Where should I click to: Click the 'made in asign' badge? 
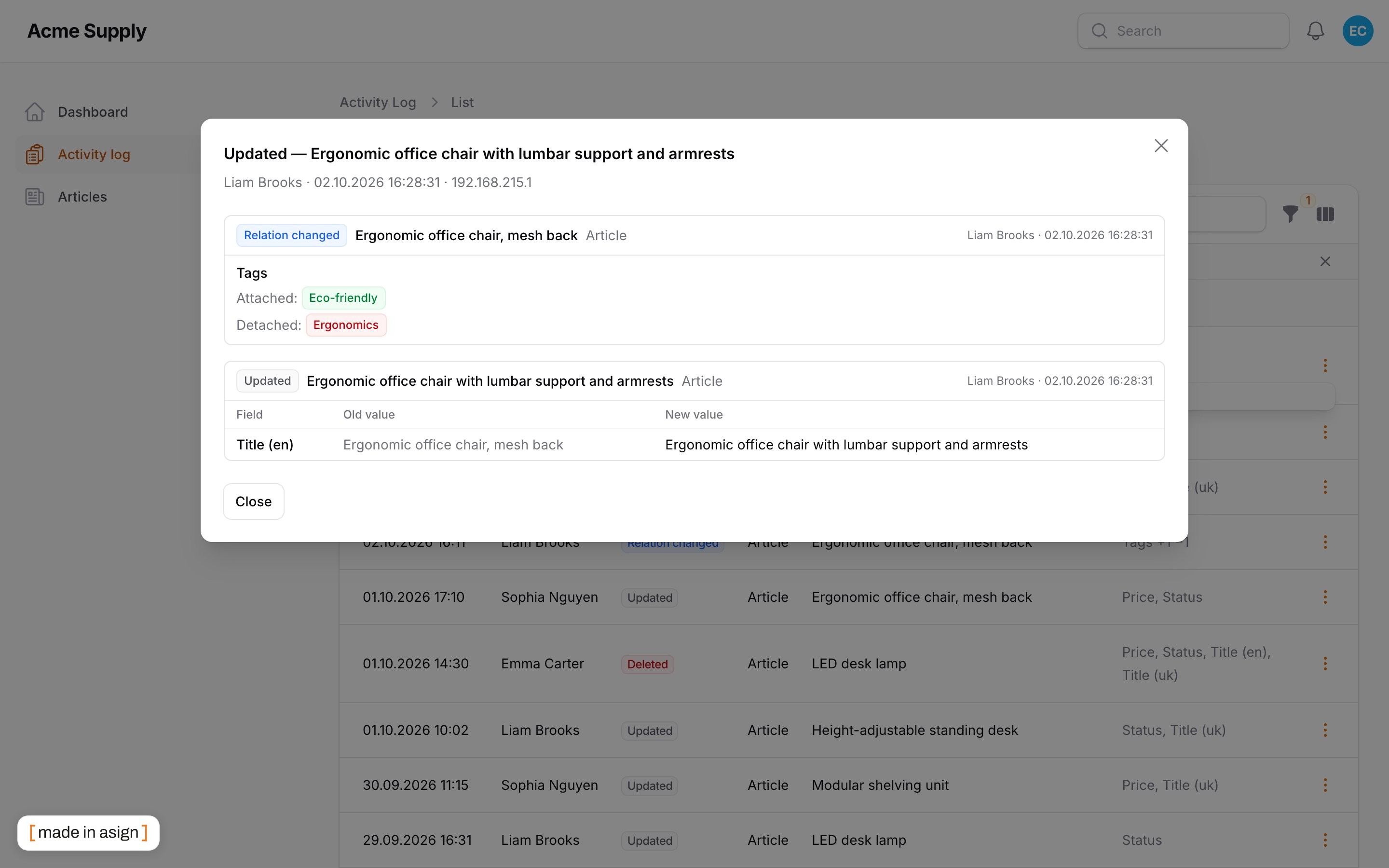tap(88, 832)
